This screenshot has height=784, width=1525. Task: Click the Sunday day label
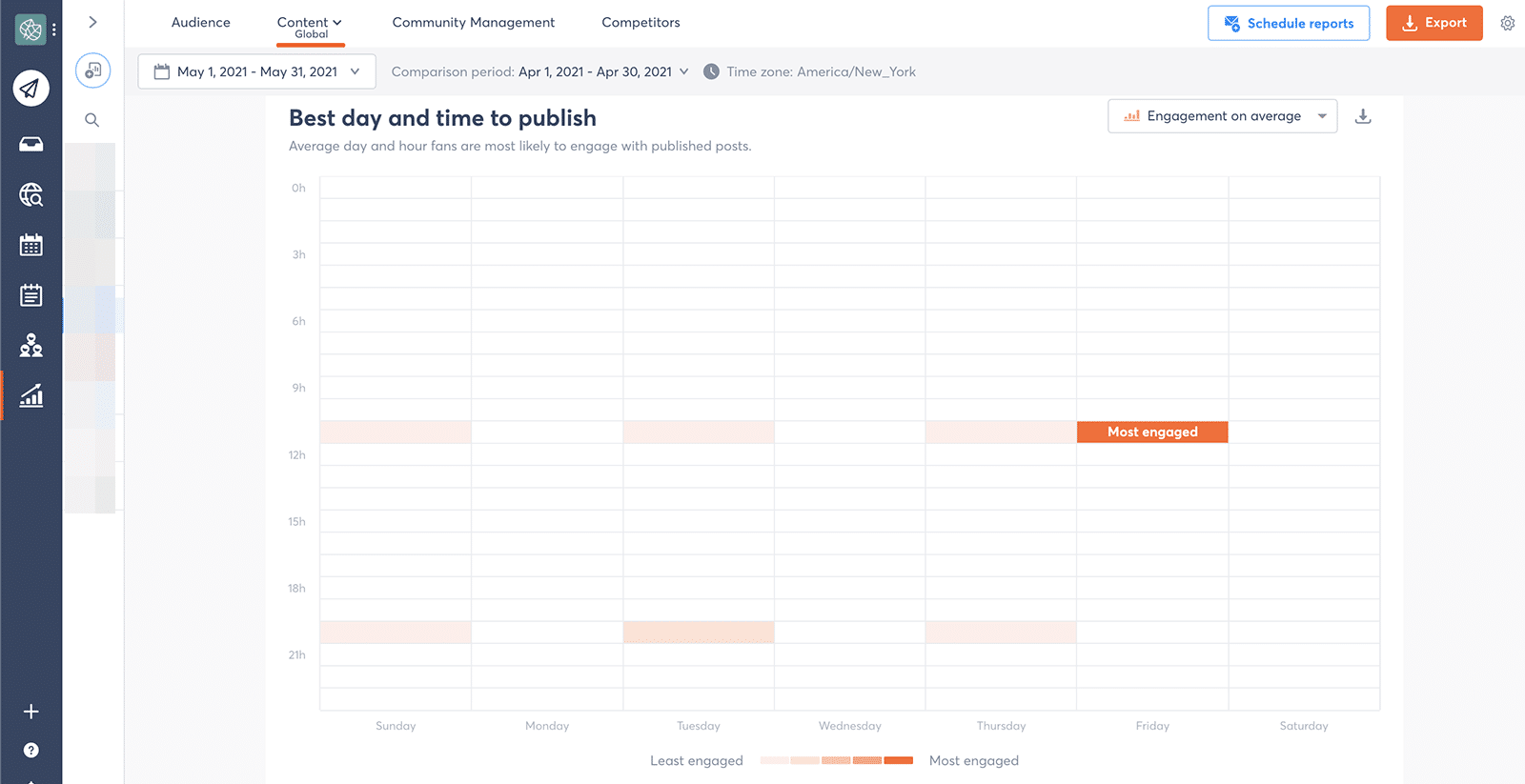[396, 726]
